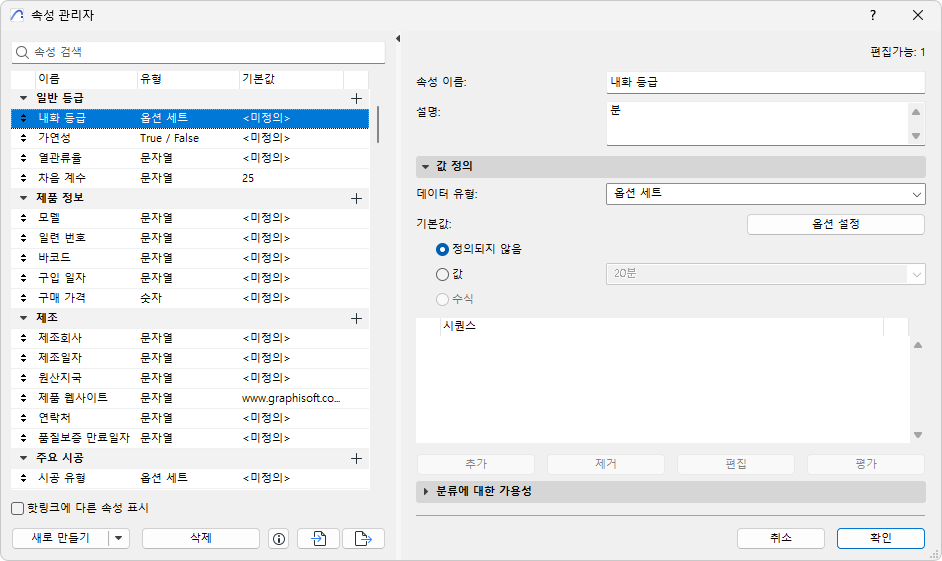Sort by the 이름 column header
This screenshot has width=942, height=561.
[87, 79]
